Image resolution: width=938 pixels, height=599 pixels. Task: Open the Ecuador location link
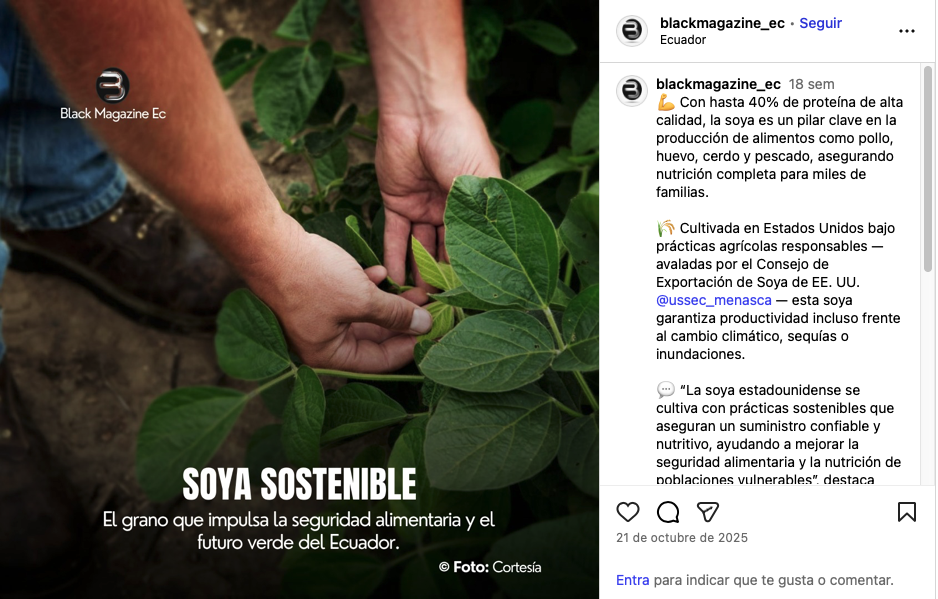pos(683,39)
